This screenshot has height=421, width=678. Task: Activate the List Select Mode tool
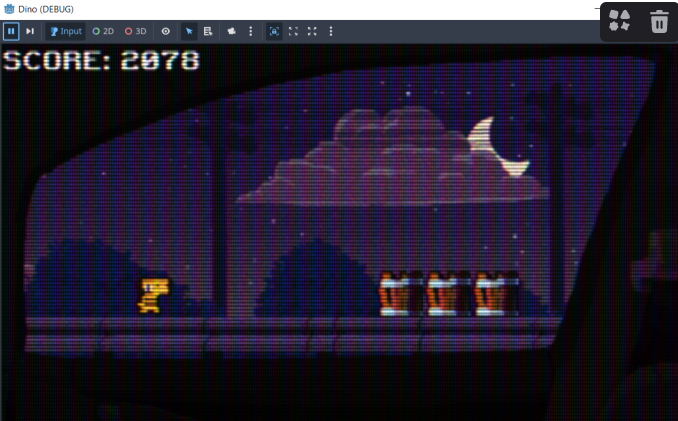(208, 31)
